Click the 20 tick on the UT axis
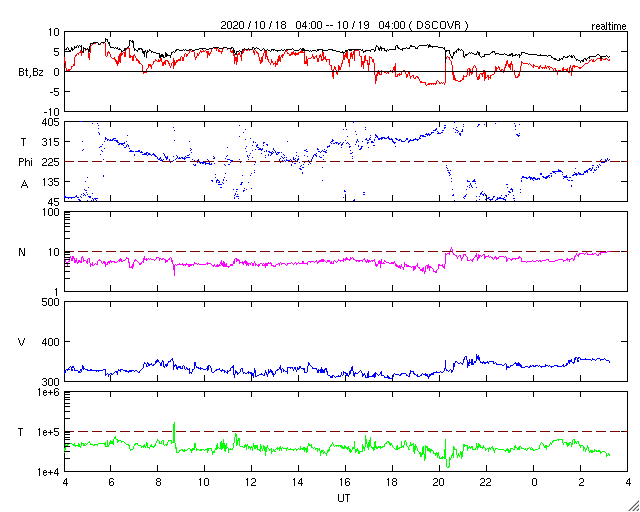 click(439, 482)
